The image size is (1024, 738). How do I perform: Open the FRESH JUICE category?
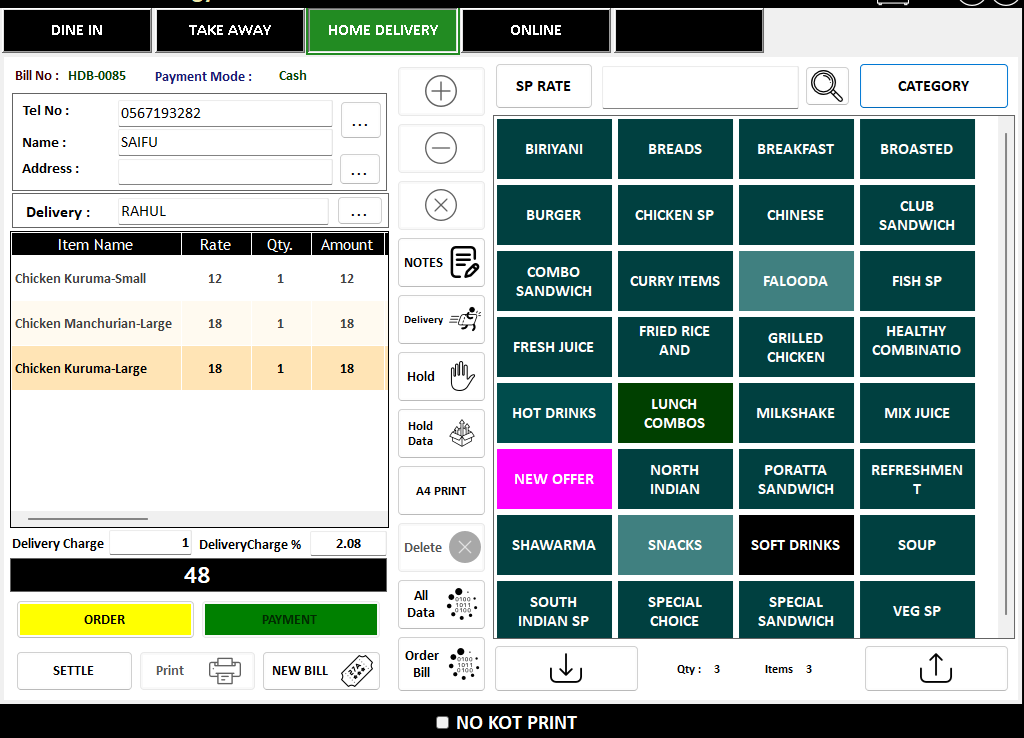coord(554,347)
